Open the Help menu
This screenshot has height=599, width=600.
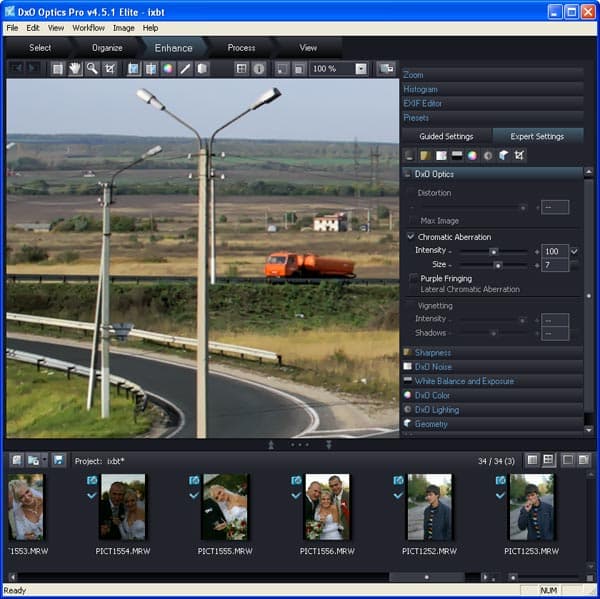tap(150, 28)
